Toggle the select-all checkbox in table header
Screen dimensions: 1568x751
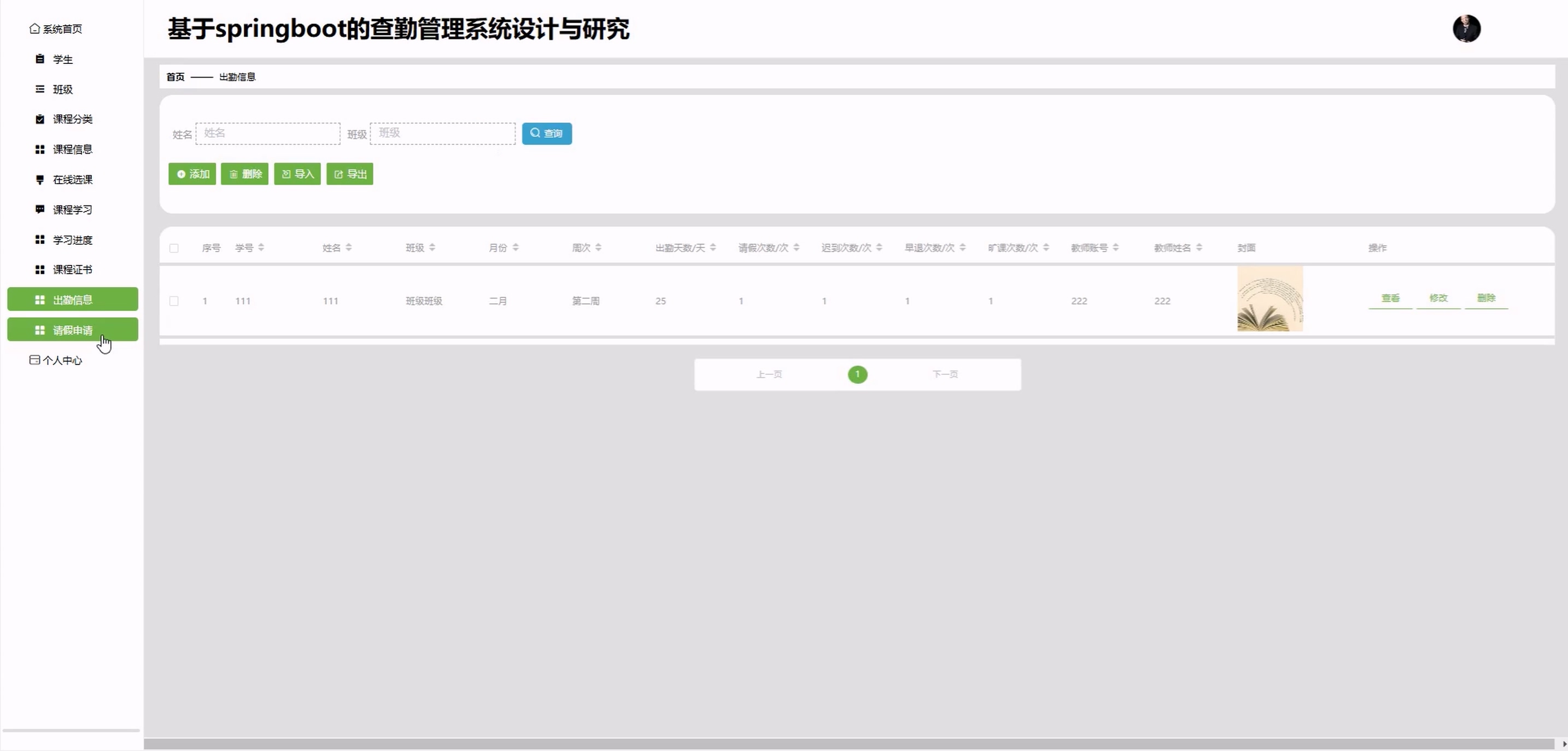point(174,248)
